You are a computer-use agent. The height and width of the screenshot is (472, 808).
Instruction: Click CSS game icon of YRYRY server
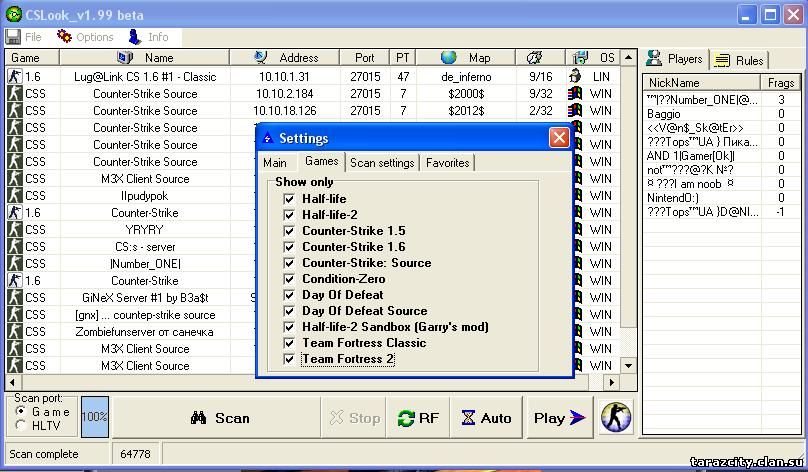pos(14,229)
